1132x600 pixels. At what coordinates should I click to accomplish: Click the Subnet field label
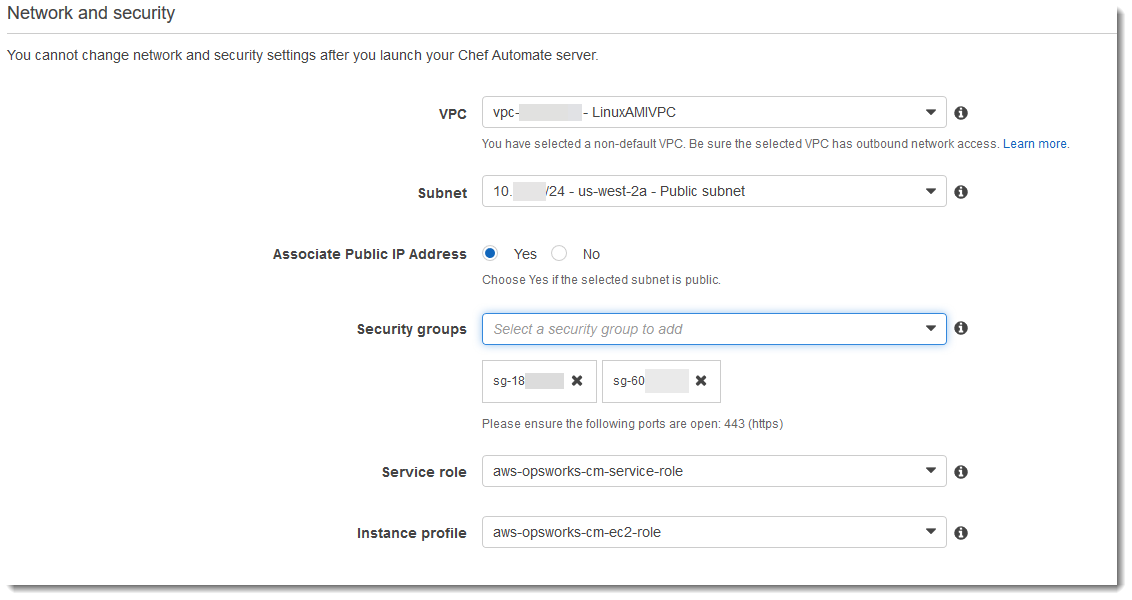click(x=443, y=193)
